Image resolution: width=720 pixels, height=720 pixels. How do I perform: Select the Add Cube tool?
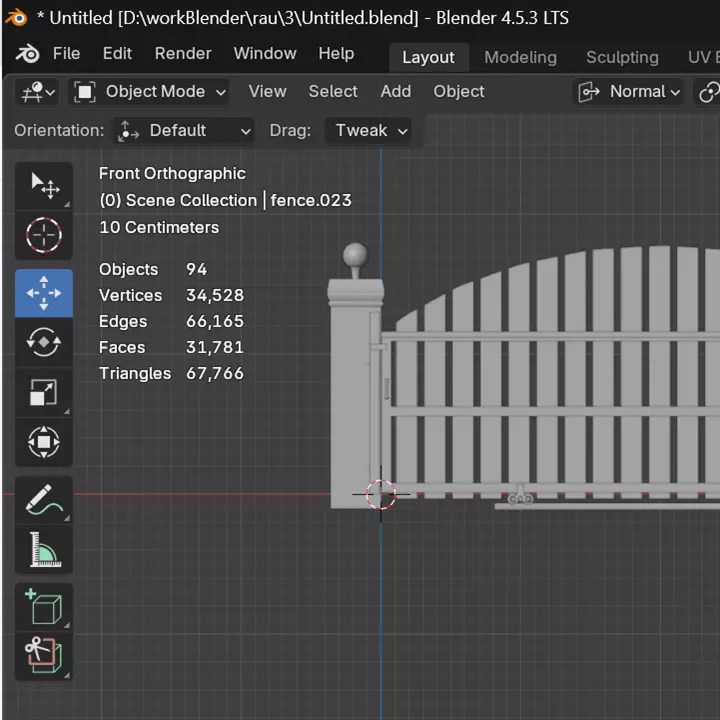[44, 607]
